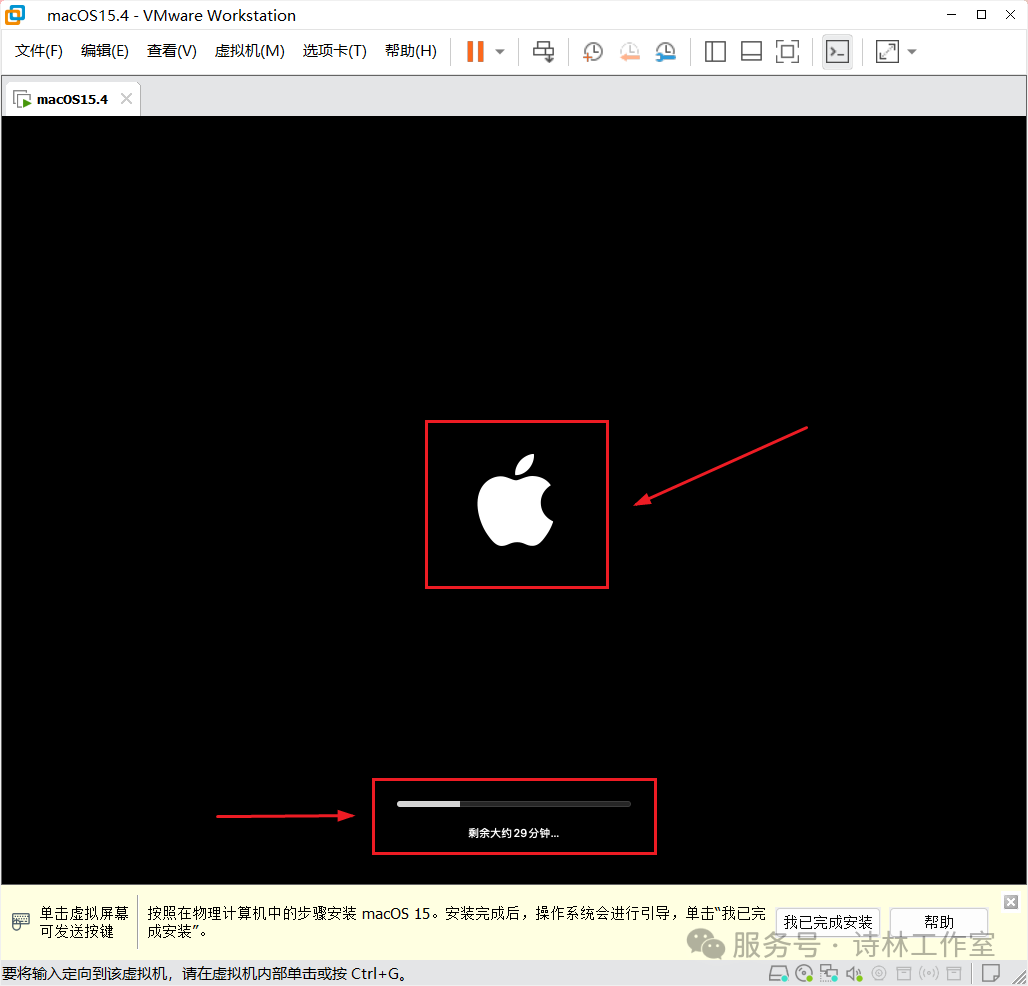Revert to the previous snapshot icon

tap(629, 52)
